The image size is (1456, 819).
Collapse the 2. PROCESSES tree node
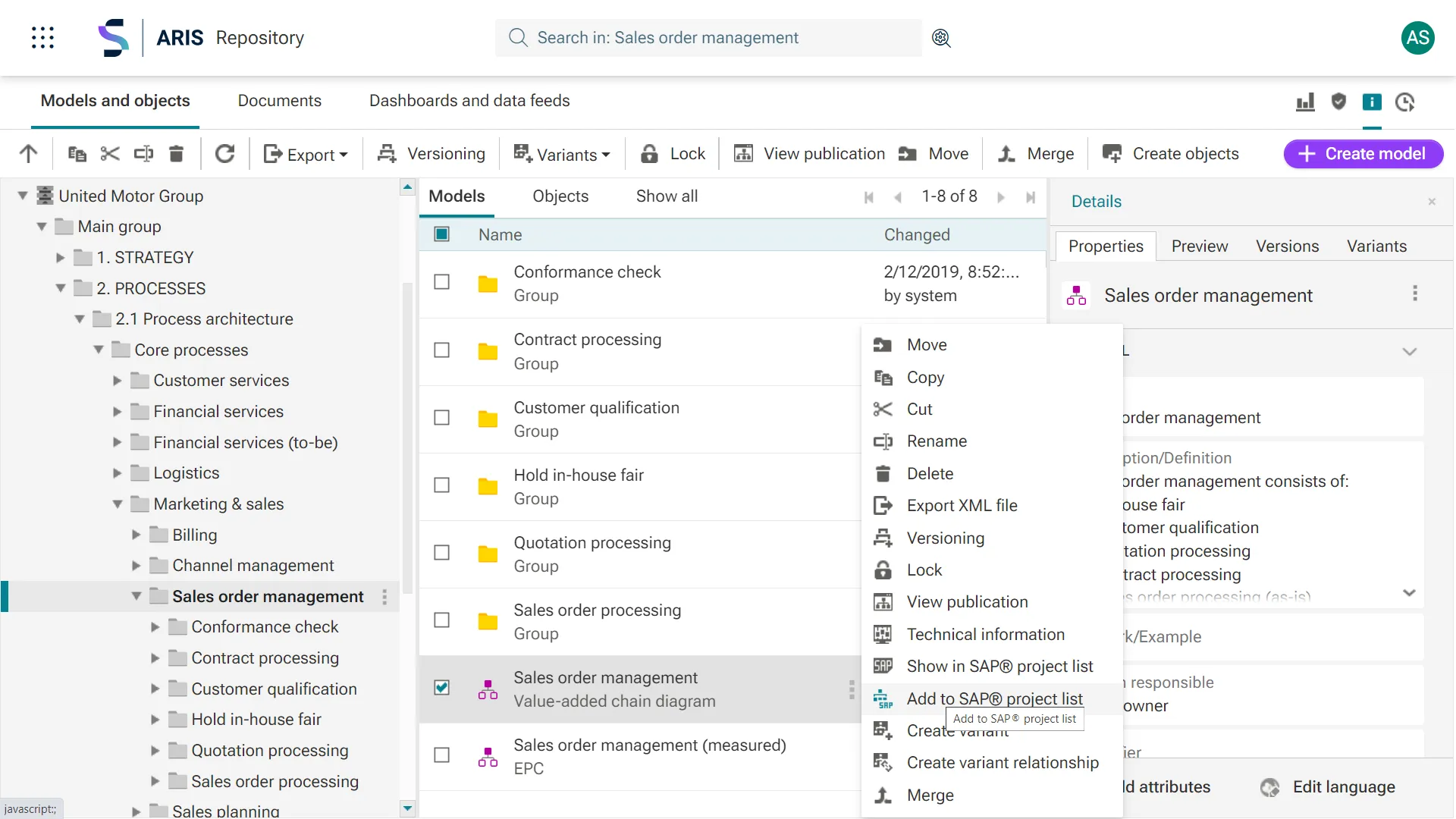[x=61, y=289]
